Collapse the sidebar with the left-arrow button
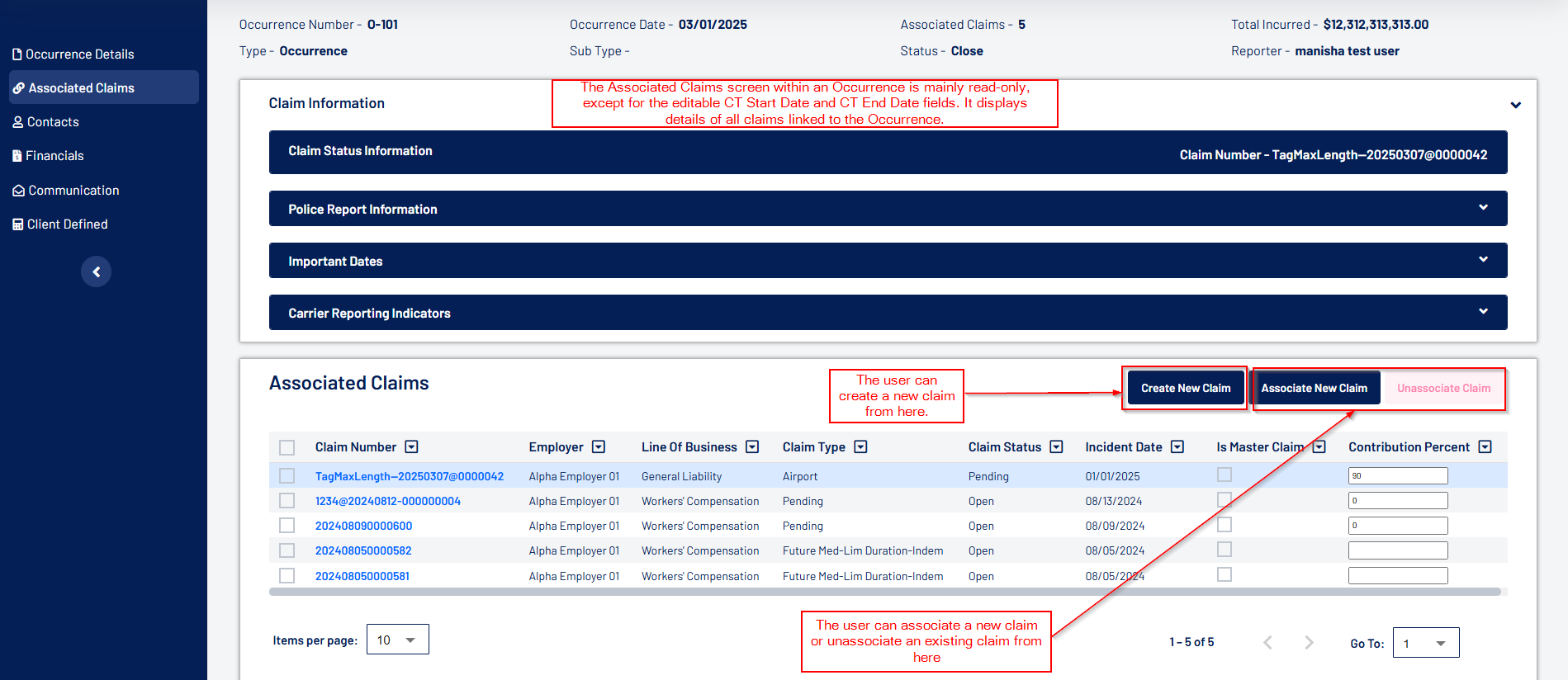This screenshot has height=680, width=1568. coord(96,272)
